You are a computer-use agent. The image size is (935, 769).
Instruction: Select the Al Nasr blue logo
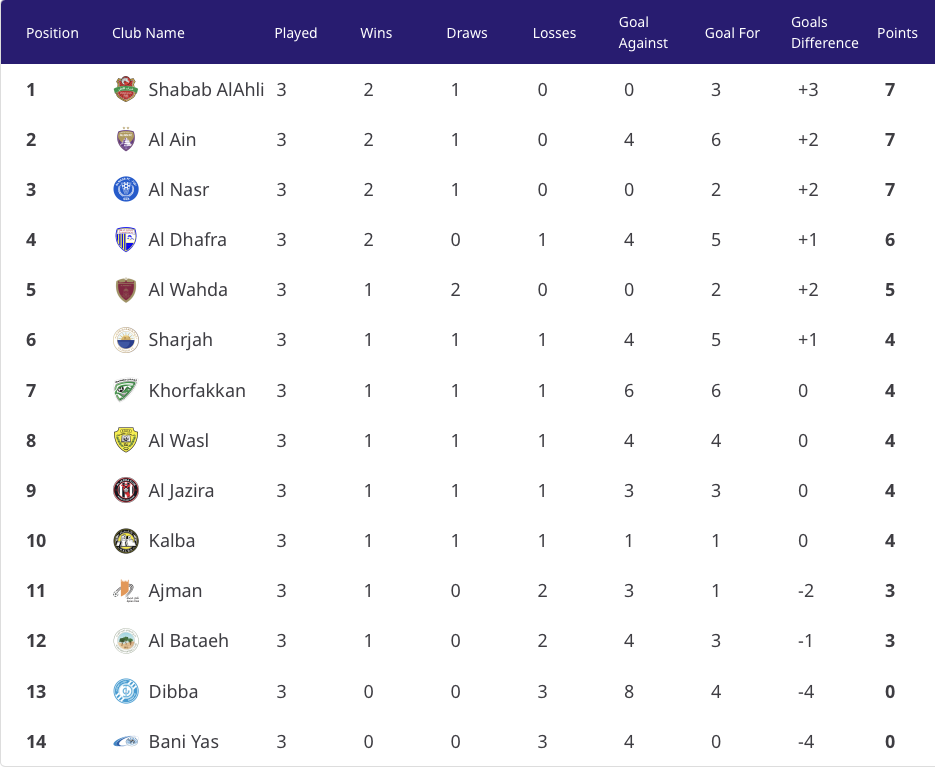point(126,190)
